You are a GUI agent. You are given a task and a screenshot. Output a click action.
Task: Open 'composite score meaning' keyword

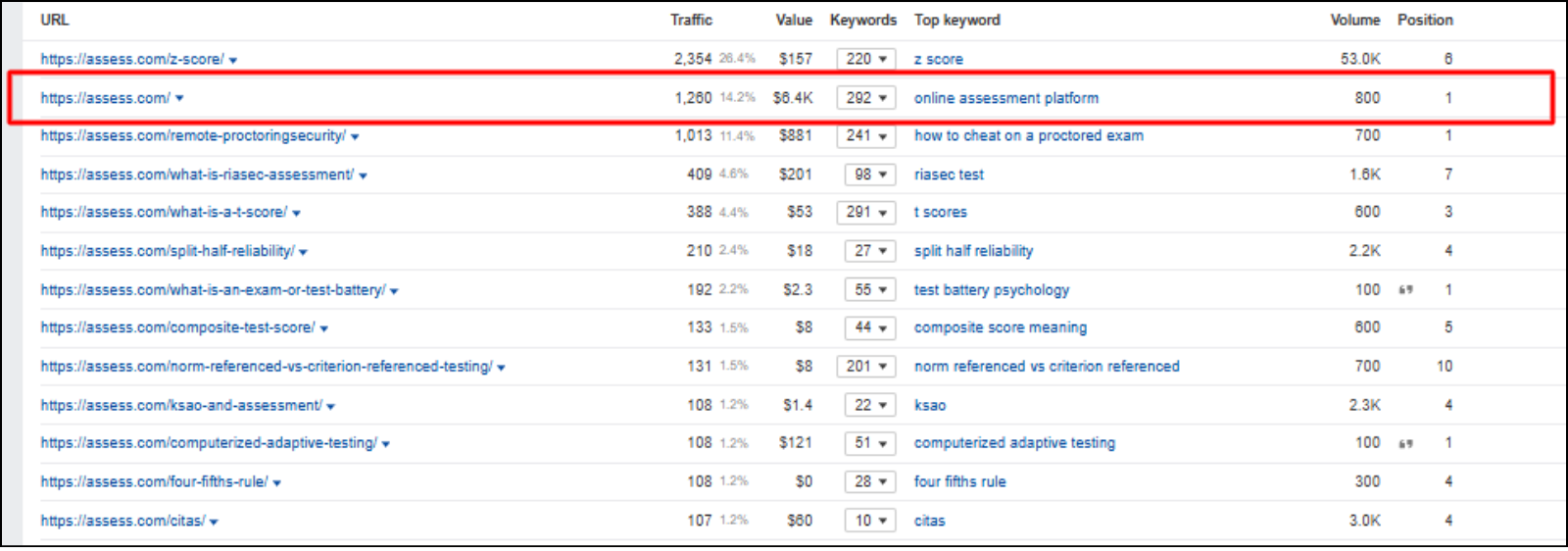1001,327
